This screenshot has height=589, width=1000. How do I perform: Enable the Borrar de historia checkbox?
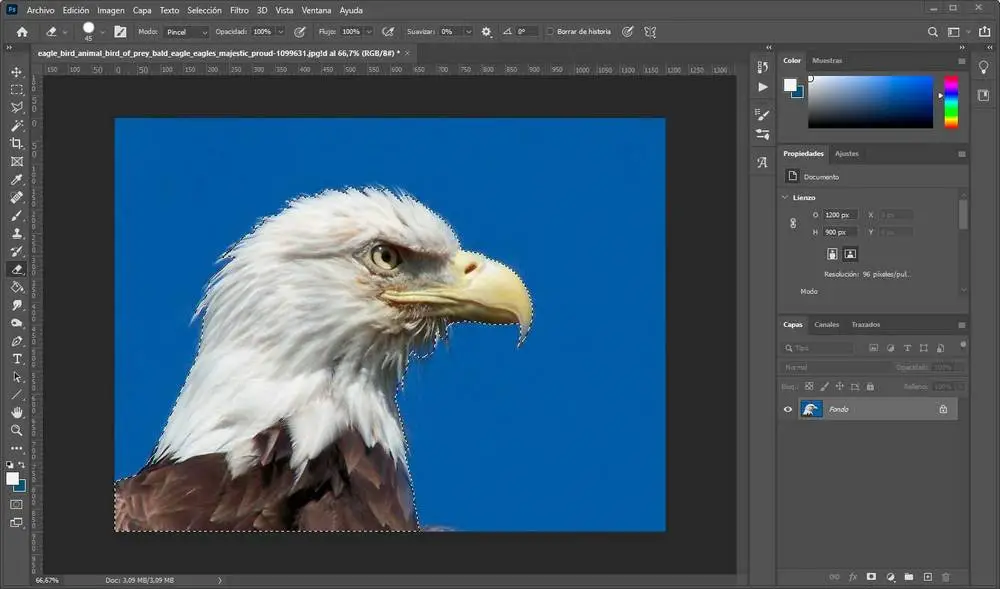click(x=551, y=32)
